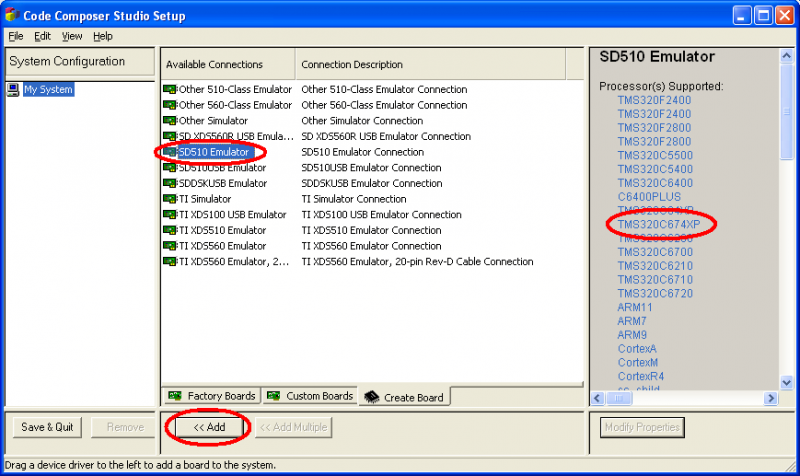This screenshot has height=476, width=800.
Task: Open the File menu
Action: pos(16,36)
